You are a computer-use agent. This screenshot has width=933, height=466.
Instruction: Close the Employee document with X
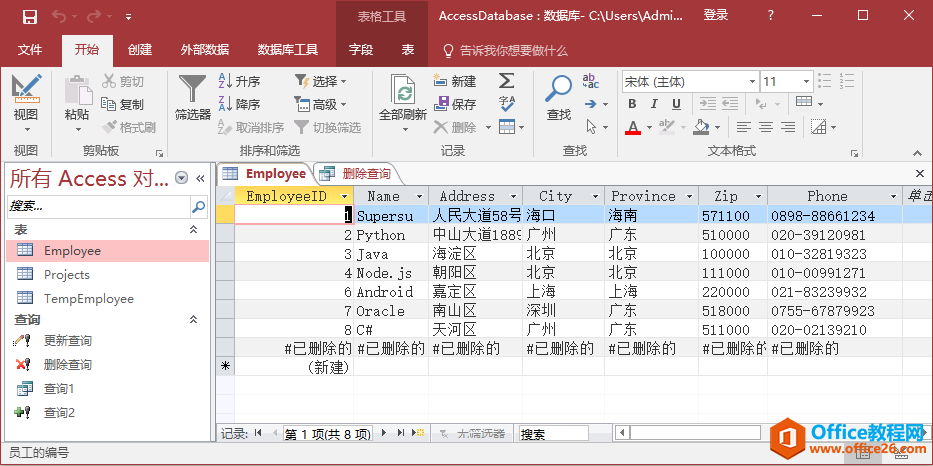(x=920, y=174)
